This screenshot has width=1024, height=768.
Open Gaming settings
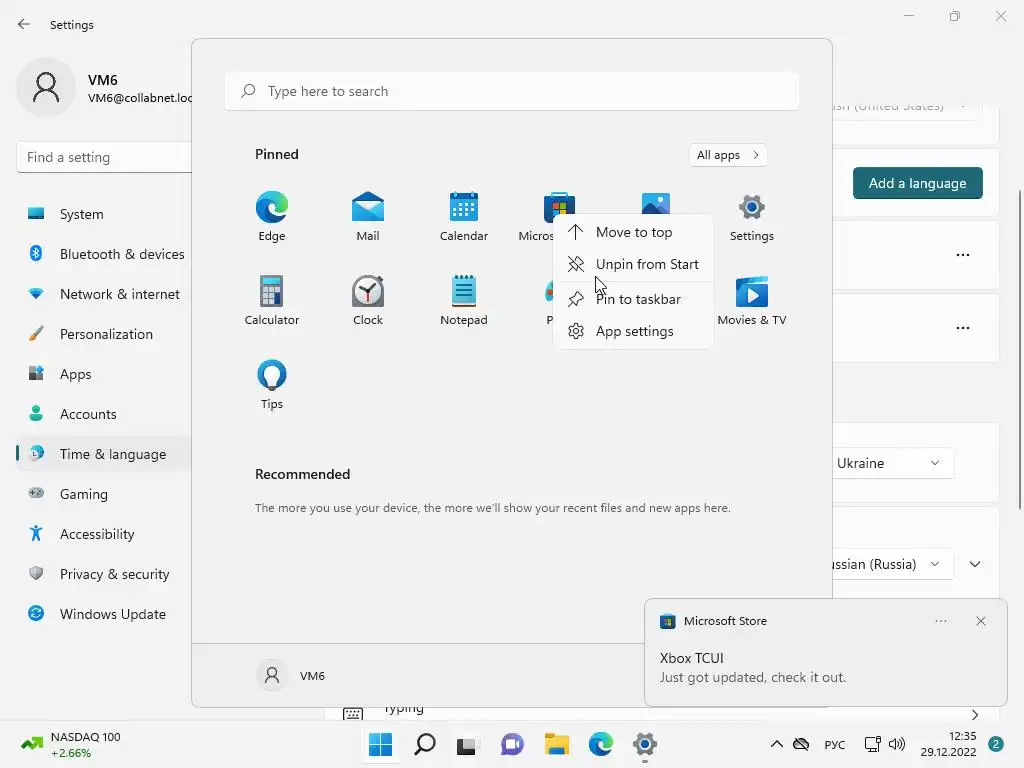point(104,494)
